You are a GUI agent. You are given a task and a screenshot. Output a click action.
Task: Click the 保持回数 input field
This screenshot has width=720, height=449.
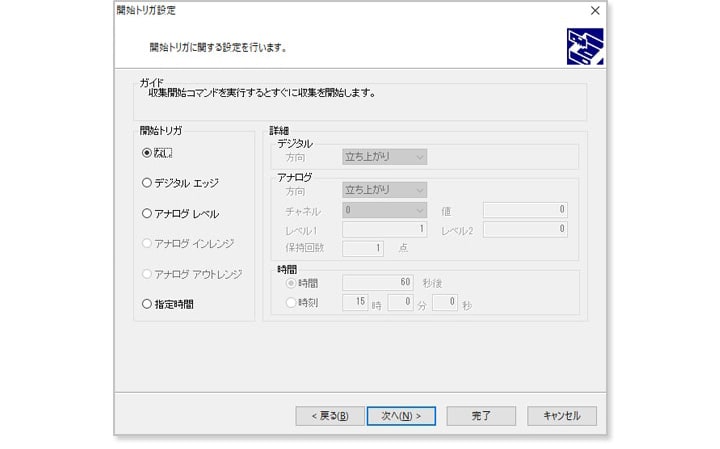pos(363,249)
